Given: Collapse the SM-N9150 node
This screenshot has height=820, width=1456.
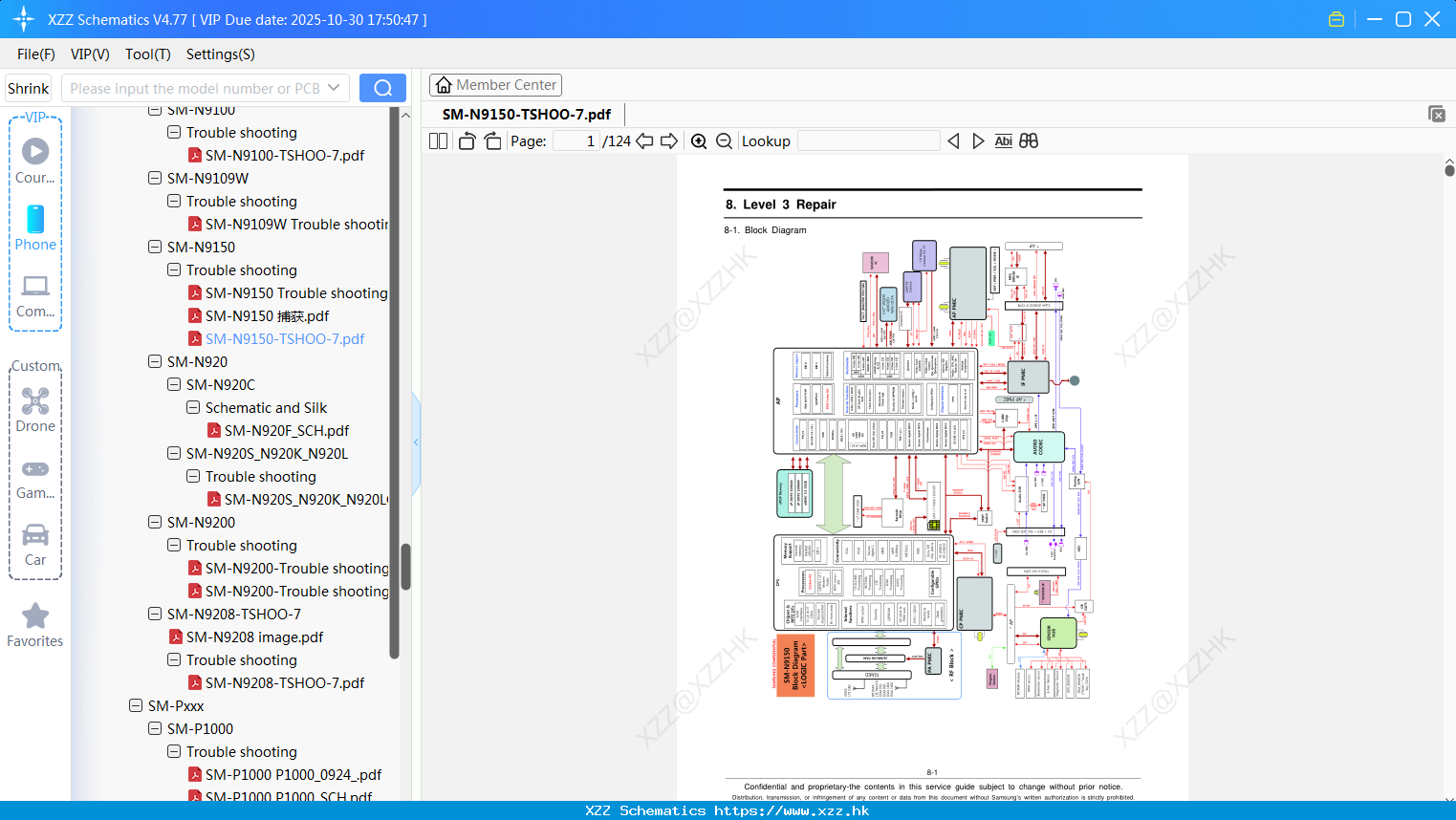Looking at the screenshot, I should point(155,247).
